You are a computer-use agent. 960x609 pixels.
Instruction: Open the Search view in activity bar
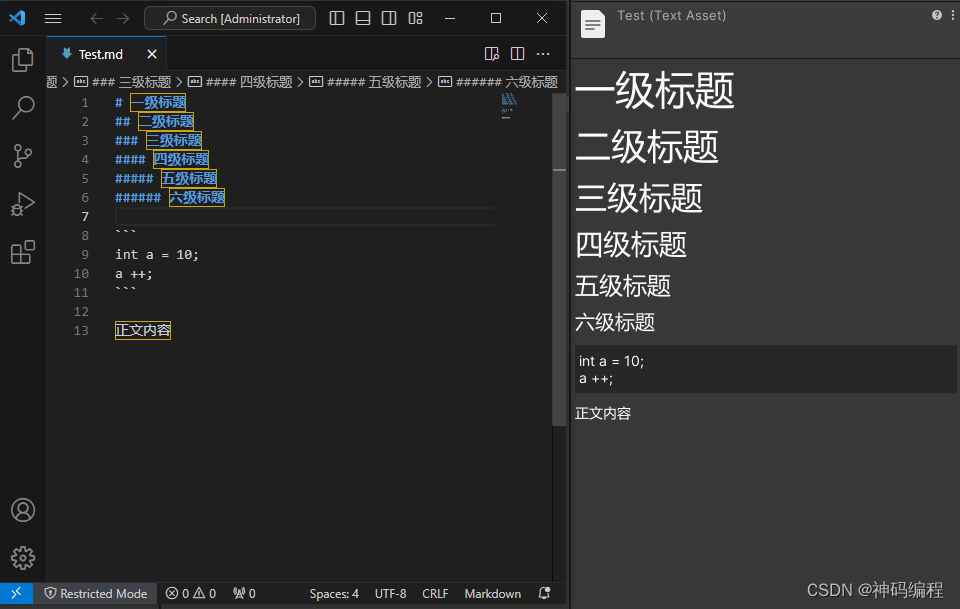tap(23, 108)
